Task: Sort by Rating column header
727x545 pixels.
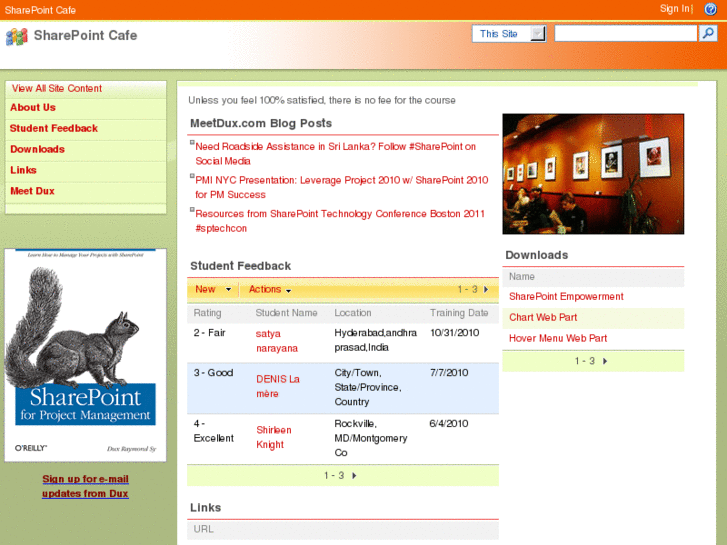Action: [207, 313]
